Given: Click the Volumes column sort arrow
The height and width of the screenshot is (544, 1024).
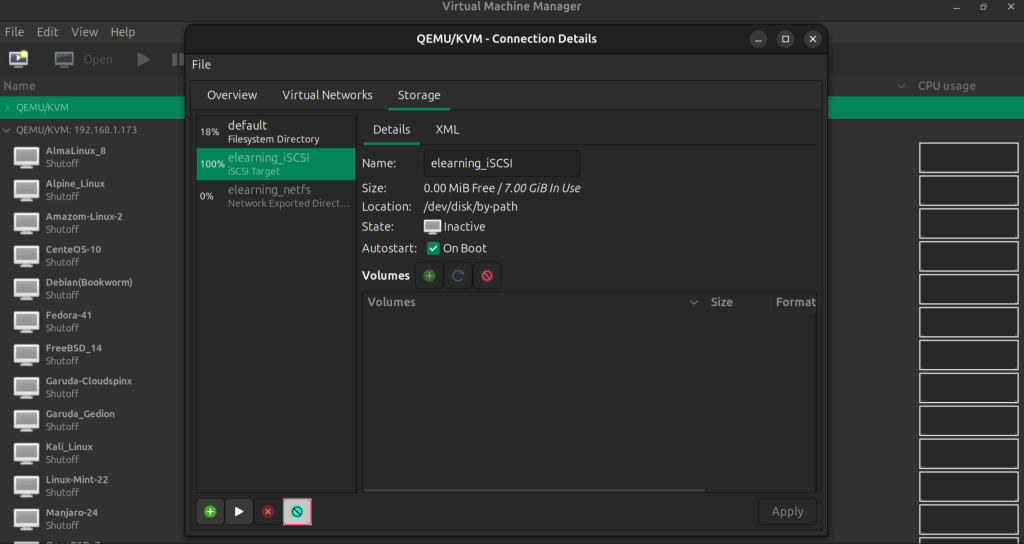Looking at the screenshot, I should coord(694,302).
